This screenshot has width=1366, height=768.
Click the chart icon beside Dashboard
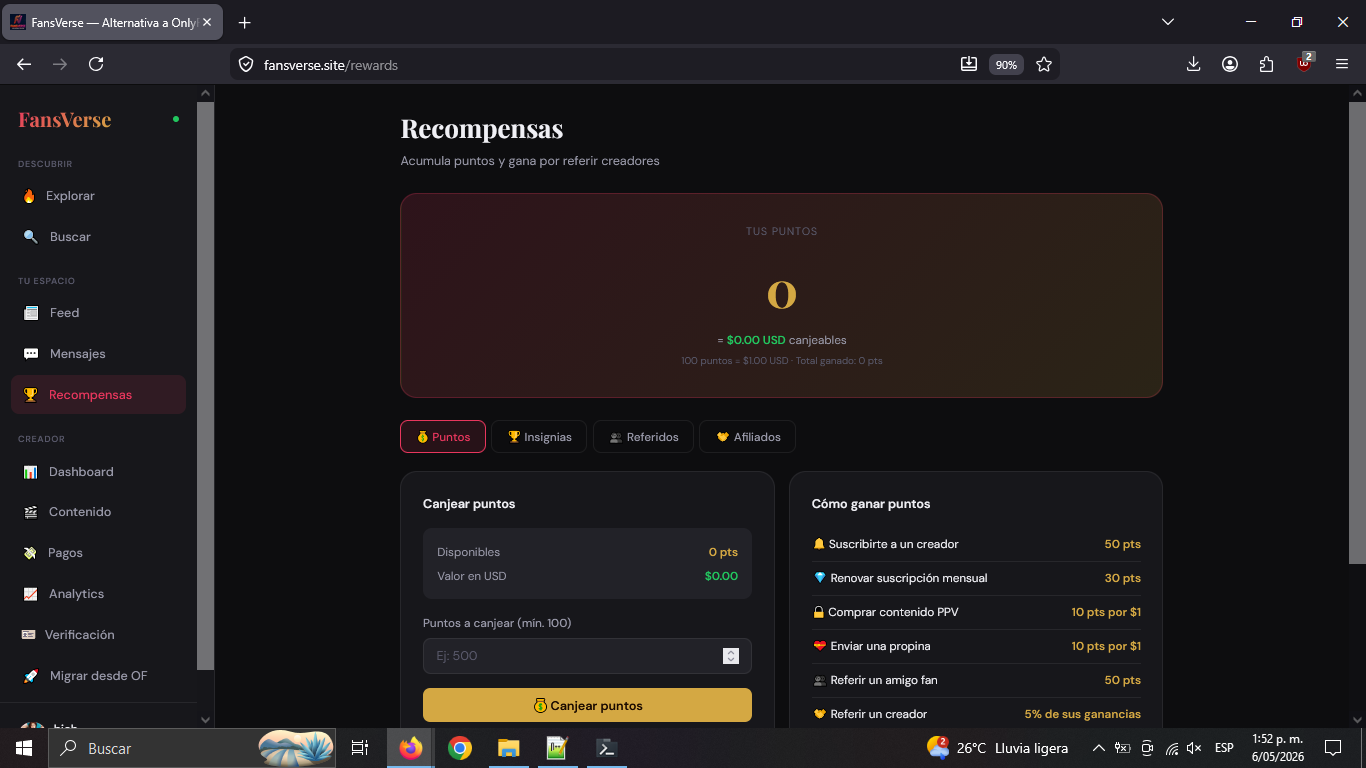click(x=30, y=472)
